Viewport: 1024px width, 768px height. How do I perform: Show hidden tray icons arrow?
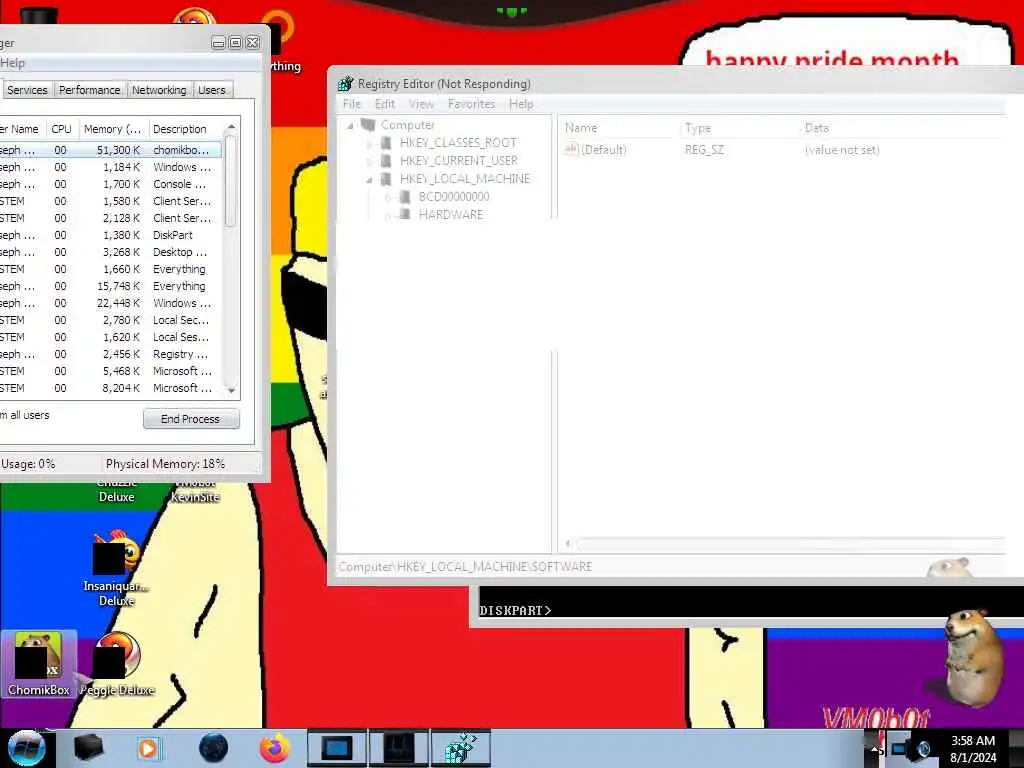click(x=875, y=749)
